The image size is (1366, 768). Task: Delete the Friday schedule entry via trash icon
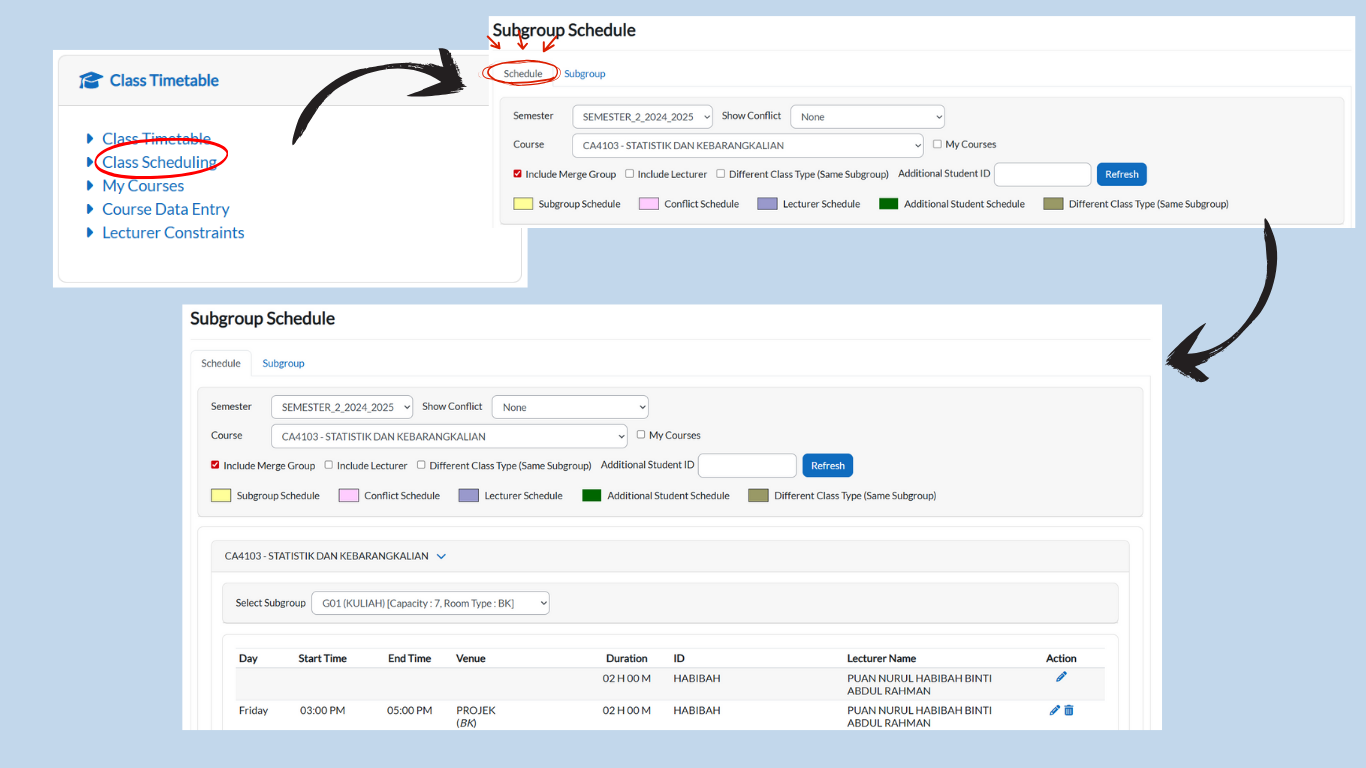pos(1069,710)
